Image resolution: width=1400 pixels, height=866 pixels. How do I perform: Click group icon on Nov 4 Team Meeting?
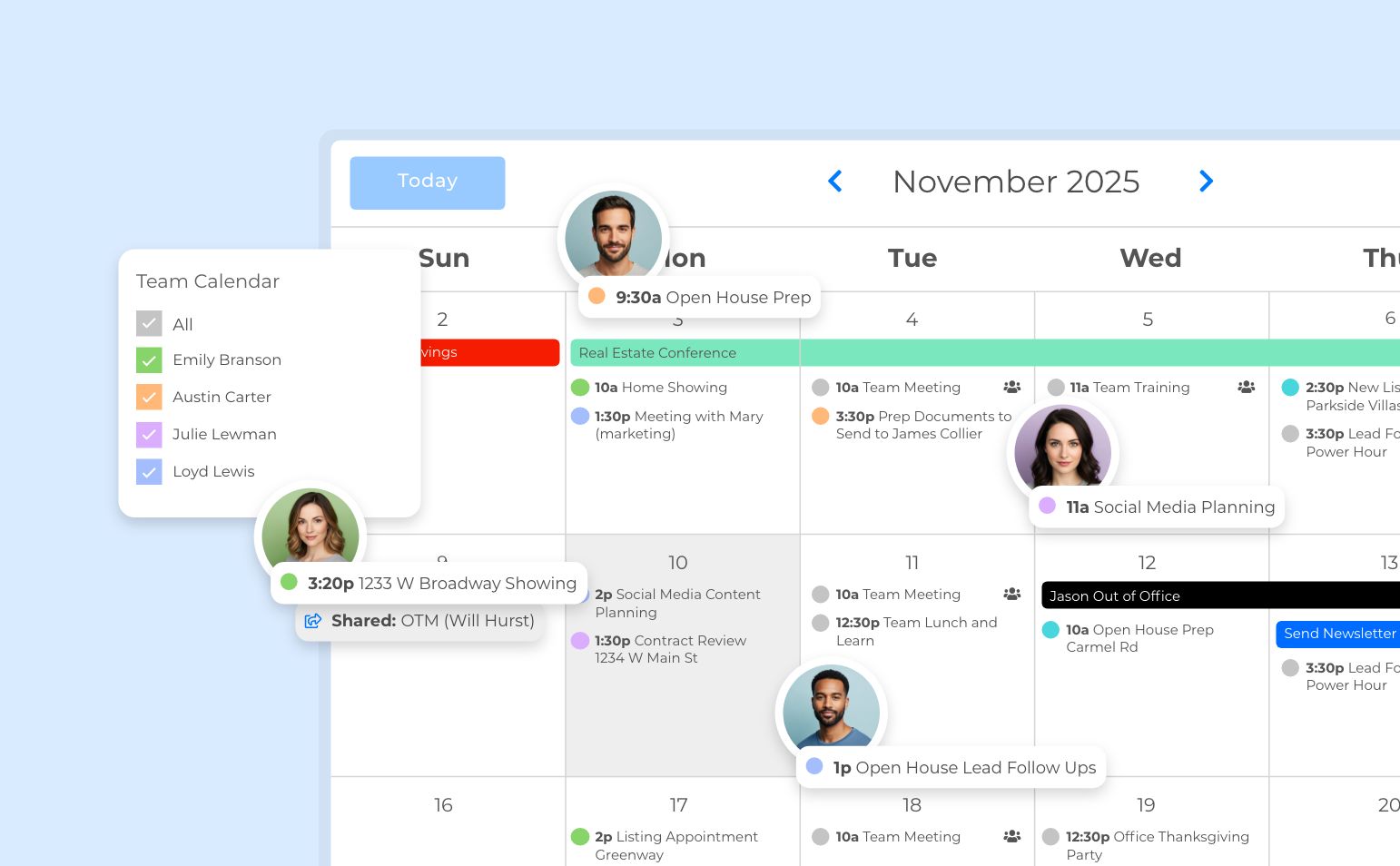click(1011, 387)
